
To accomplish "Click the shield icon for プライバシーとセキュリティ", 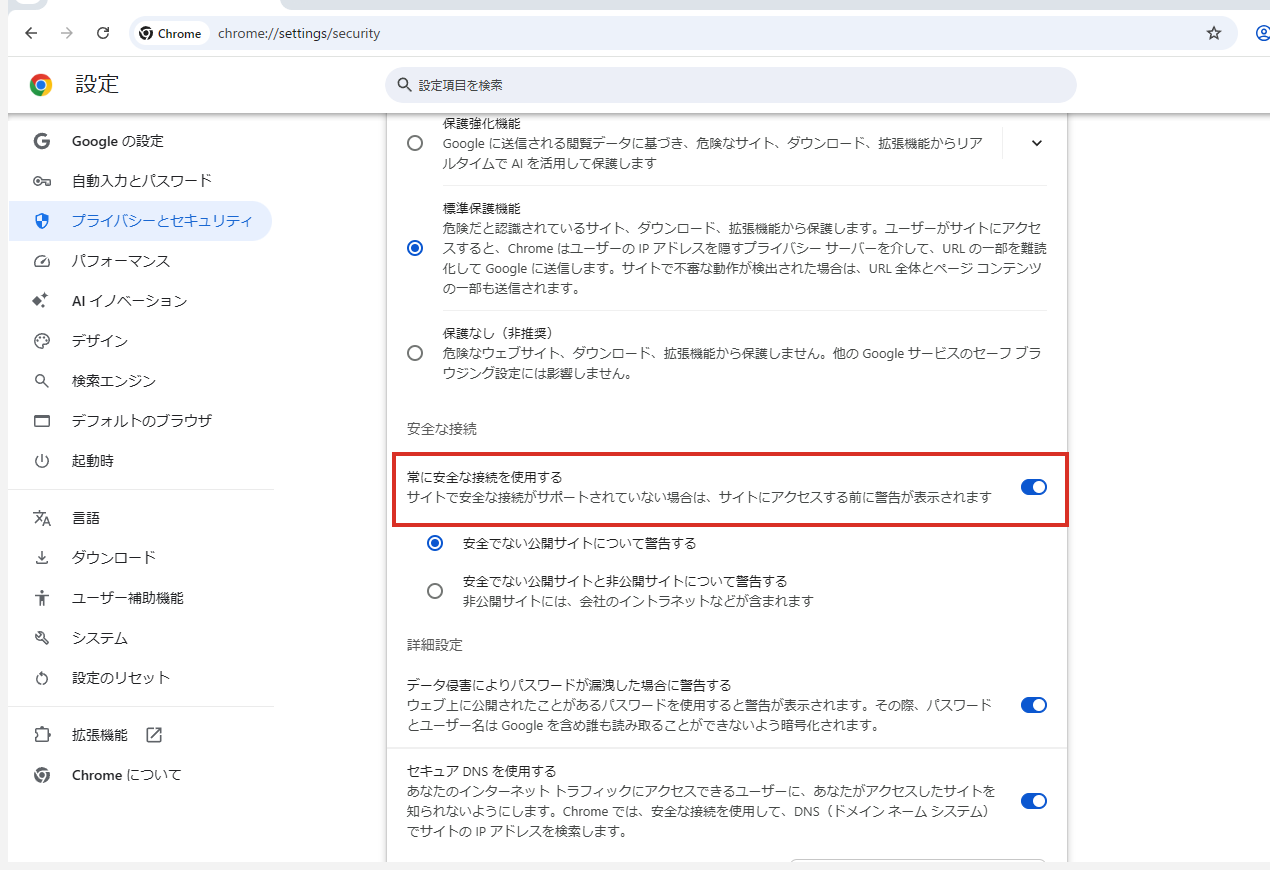I will (x=41, y=221).
